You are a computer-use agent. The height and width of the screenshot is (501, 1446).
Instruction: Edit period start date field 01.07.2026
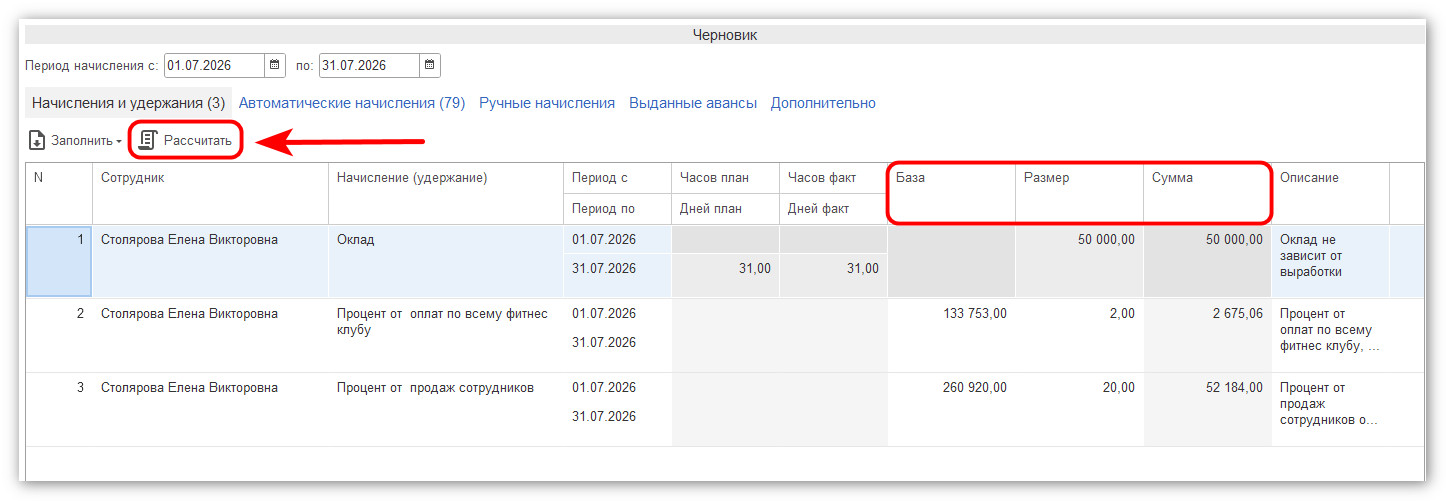pyautogui.click(x=214, y=66)
